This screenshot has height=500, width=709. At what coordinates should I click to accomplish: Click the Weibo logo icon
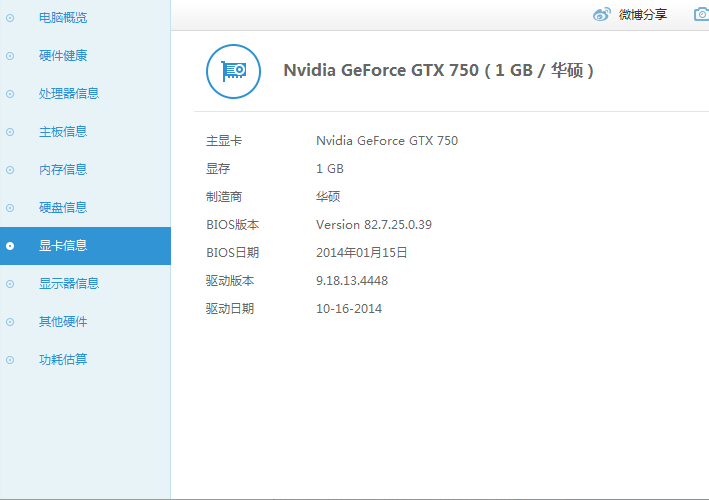click(601, 14)
